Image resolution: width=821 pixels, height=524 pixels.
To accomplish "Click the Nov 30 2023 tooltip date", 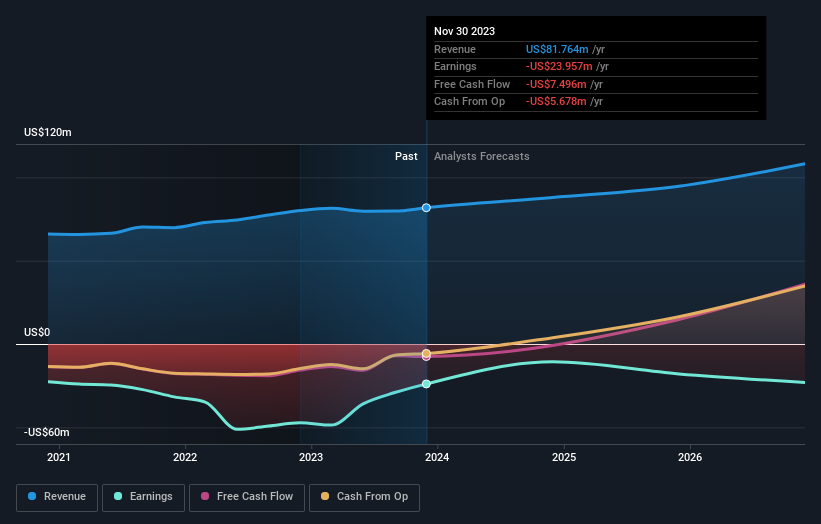I will (464, 31).
